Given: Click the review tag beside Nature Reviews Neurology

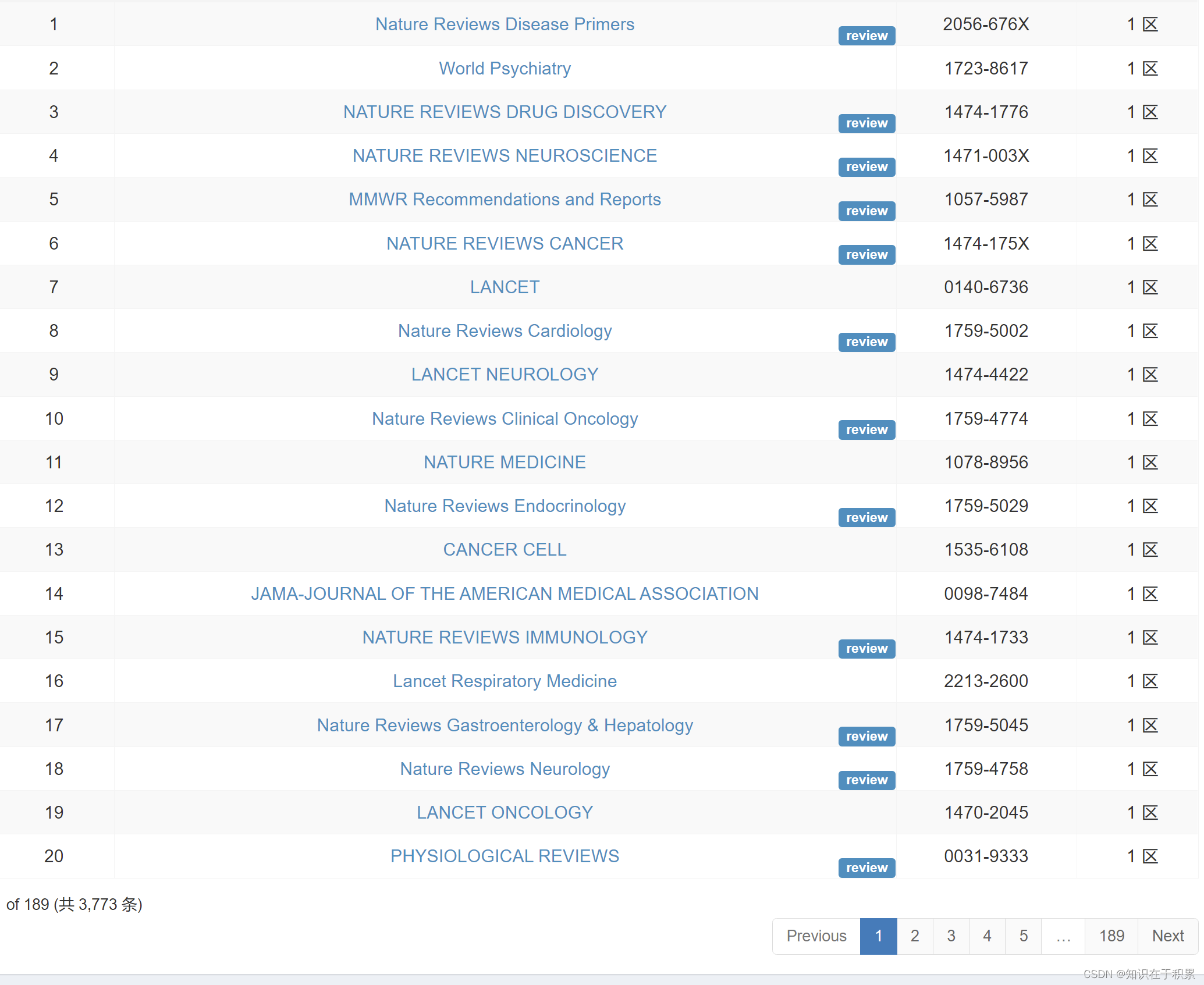Looking at the screenshot, I should coord(866,780).
